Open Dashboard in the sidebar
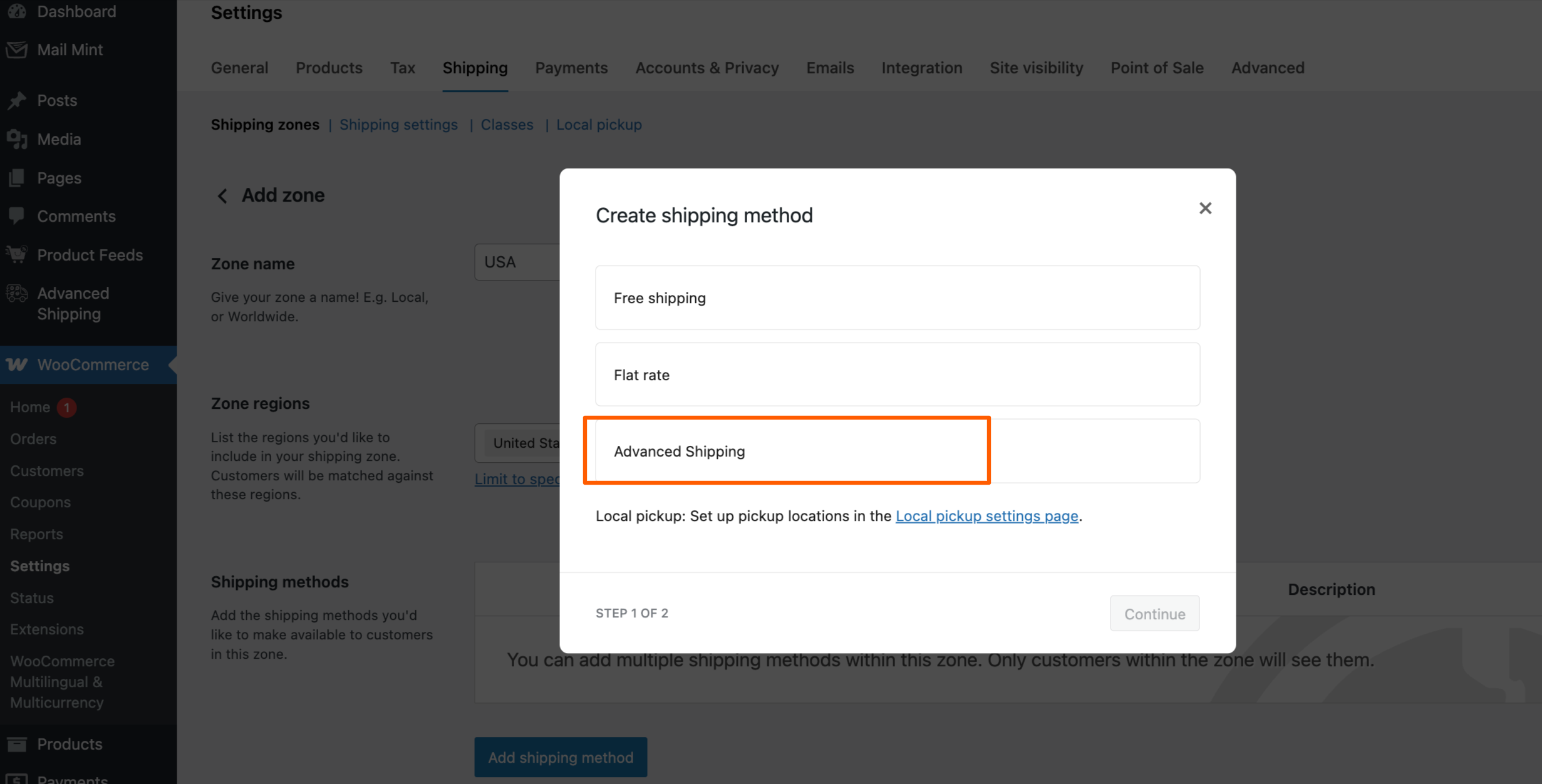The image size is (1542, 784). (76, 11)
